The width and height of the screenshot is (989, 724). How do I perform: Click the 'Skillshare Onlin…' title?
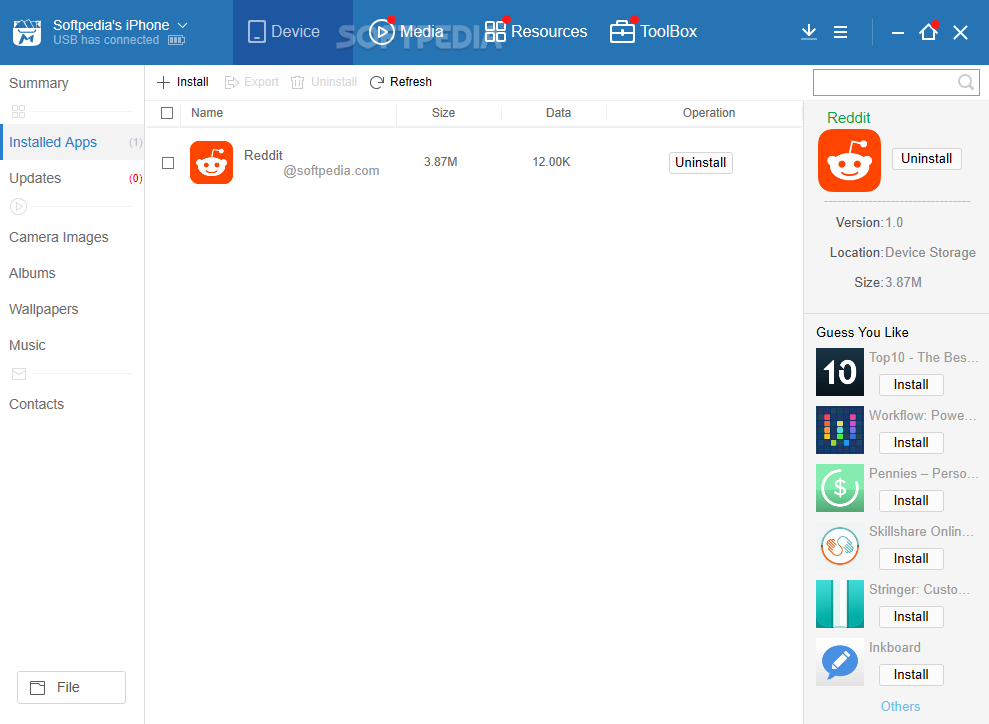(922, 532)
